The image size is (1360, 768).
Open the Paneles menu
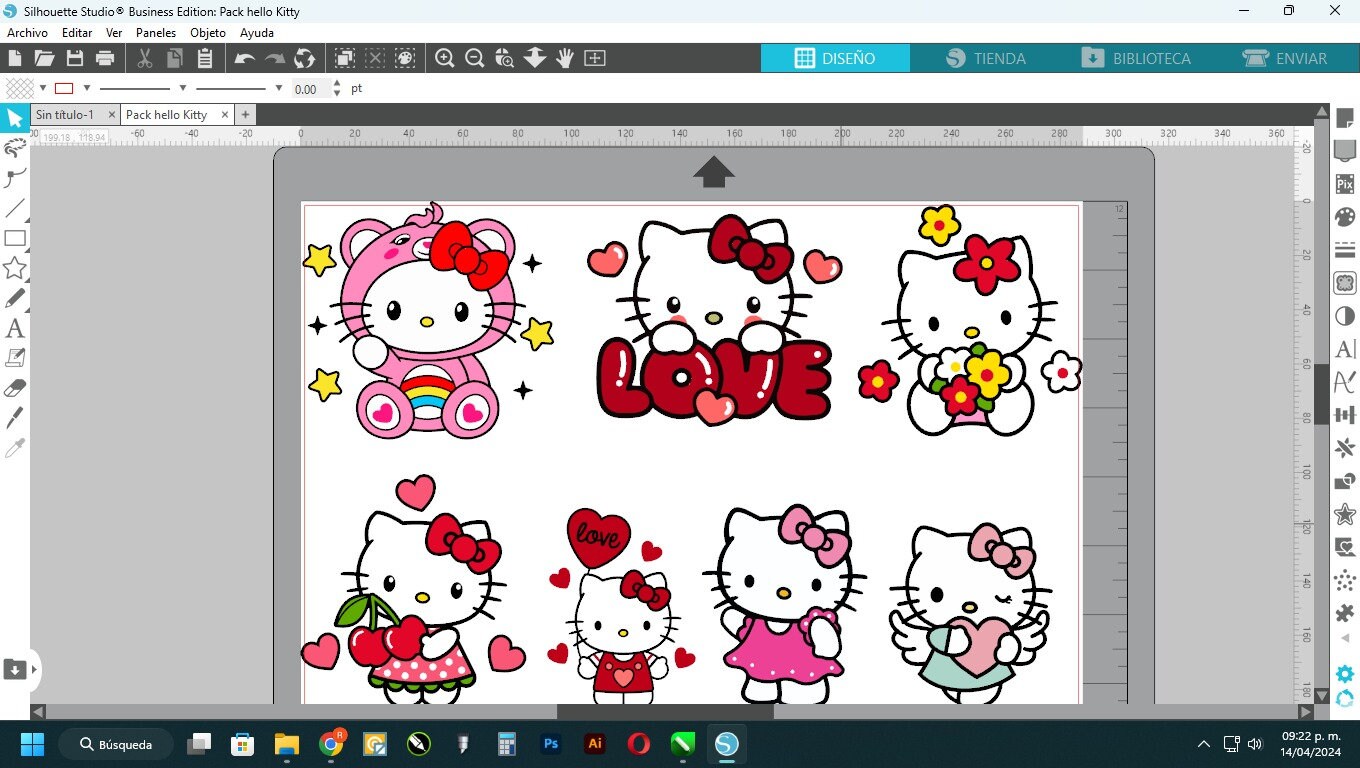point(156,32)
